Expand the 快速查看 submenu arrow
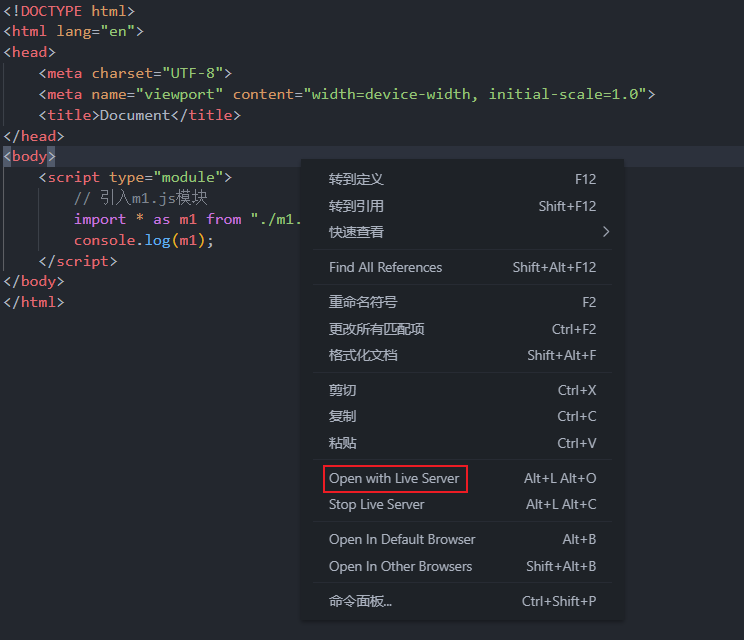The height and width of the screenshot is (640, 744). (x=605, y=232)
